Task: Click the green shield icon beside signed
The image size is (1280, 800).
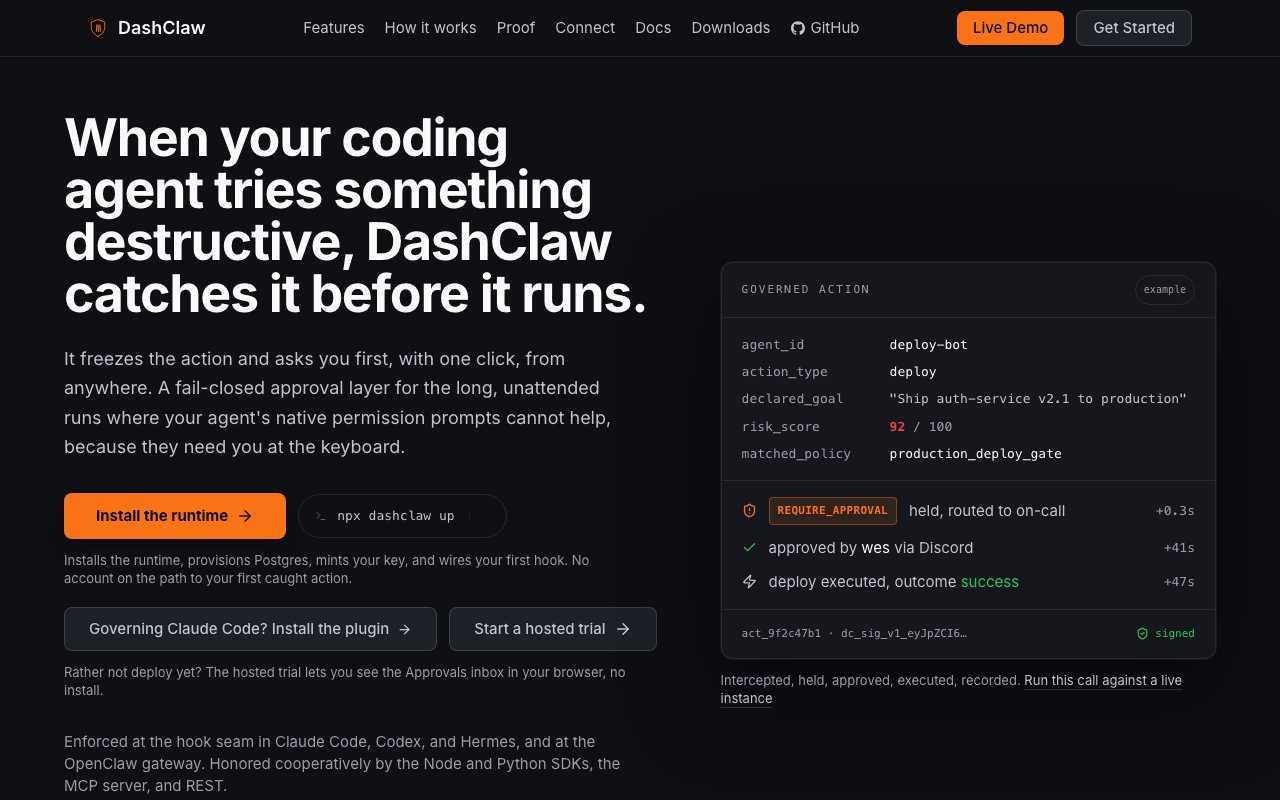Action: click(1142, 633)
